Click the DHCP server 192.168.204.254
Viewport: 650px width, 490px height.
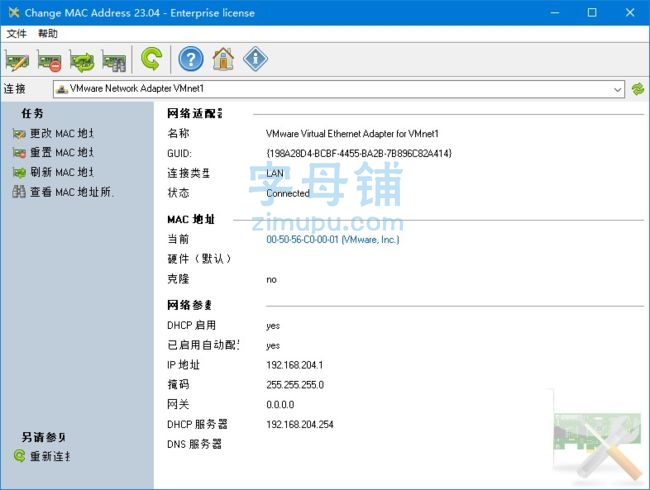[x=300, y=425]
